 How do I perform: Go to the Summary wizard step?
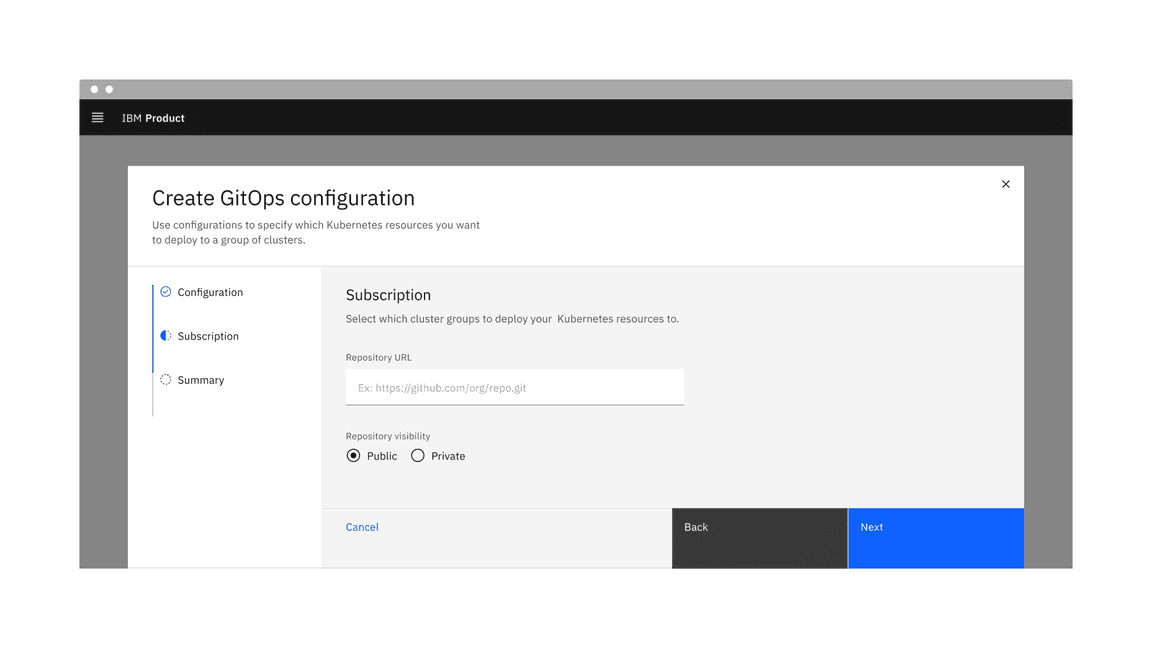pyautogui.click(x=200, y=379)
